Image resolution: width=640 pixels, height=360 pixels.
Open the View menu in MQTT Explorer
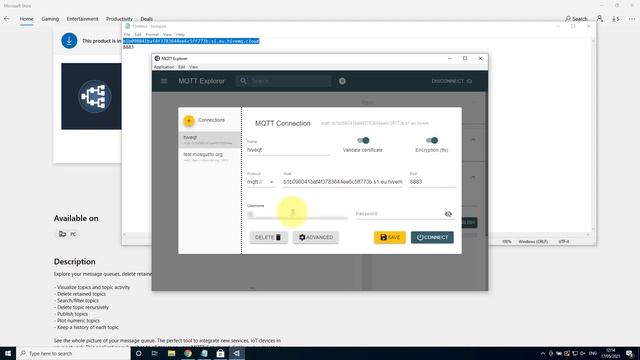pyautogui.click(x=193, y=67)
